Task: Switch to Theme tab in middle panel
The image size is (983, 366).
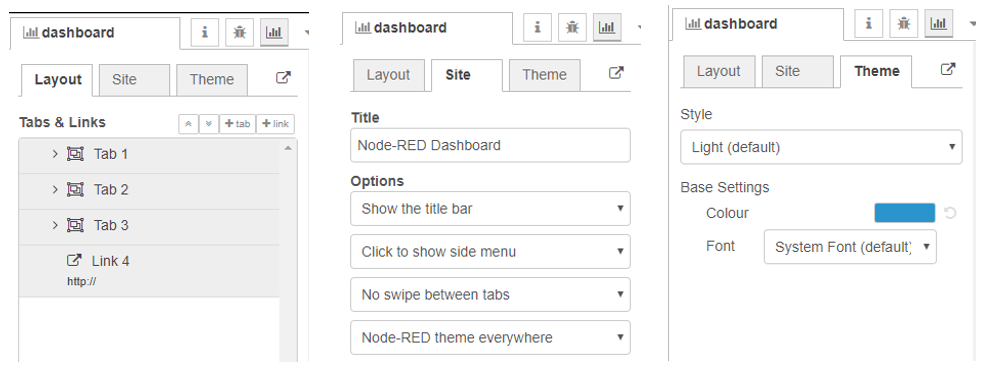Action: 544,75
